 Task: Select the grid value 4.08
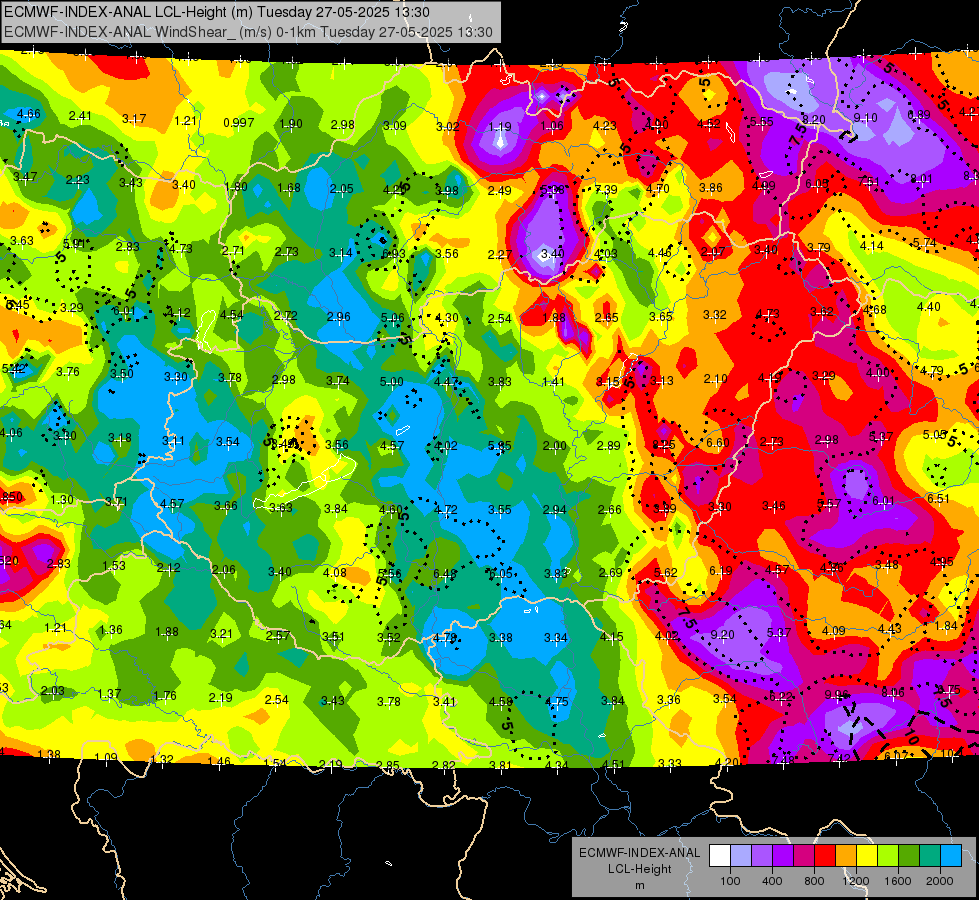[335, 572]
